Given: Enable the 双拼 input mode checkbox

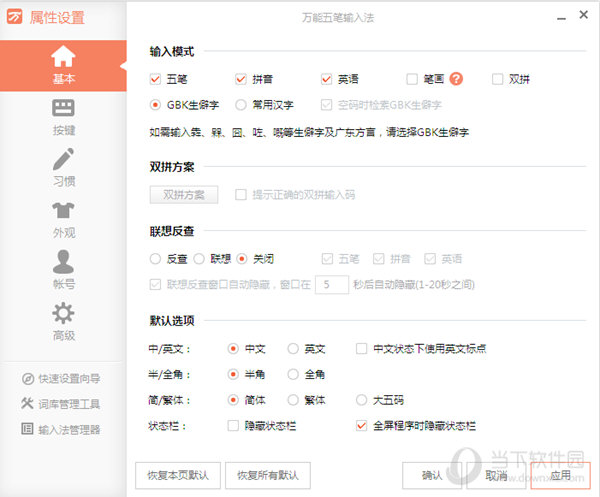Looking at the screenshot, I should click(497, 79).
